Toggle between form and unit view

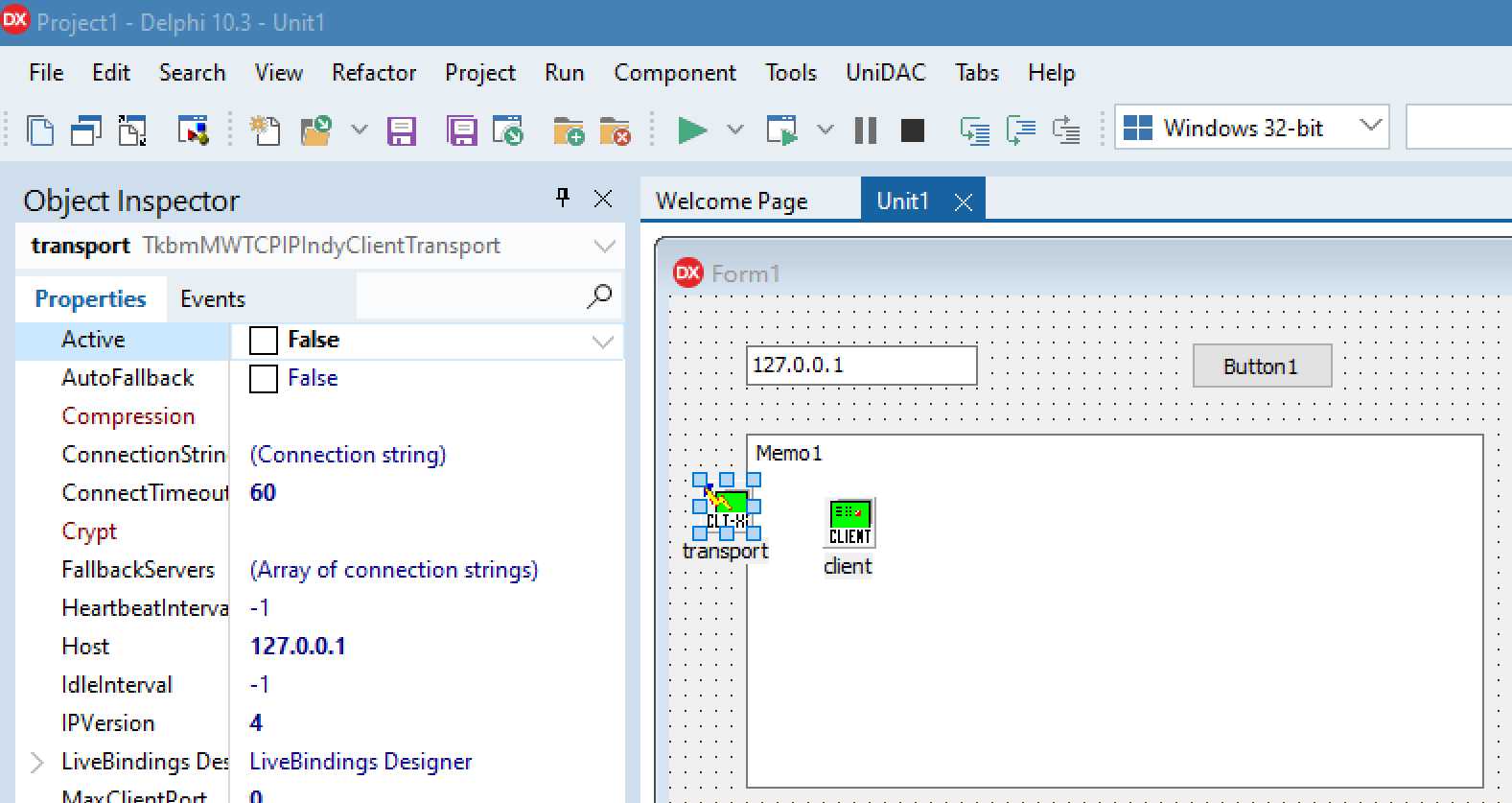coord(132,130)
